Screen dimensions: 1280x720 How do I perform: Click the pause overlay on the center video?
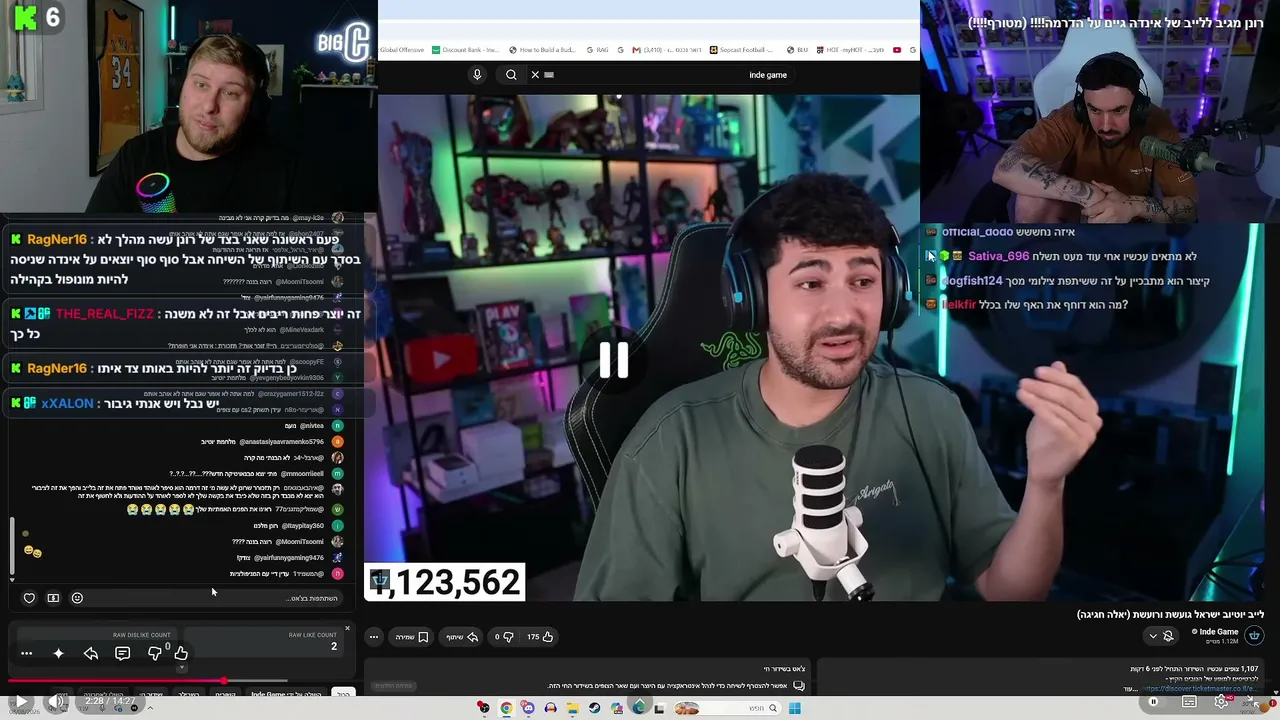(614, 360)
